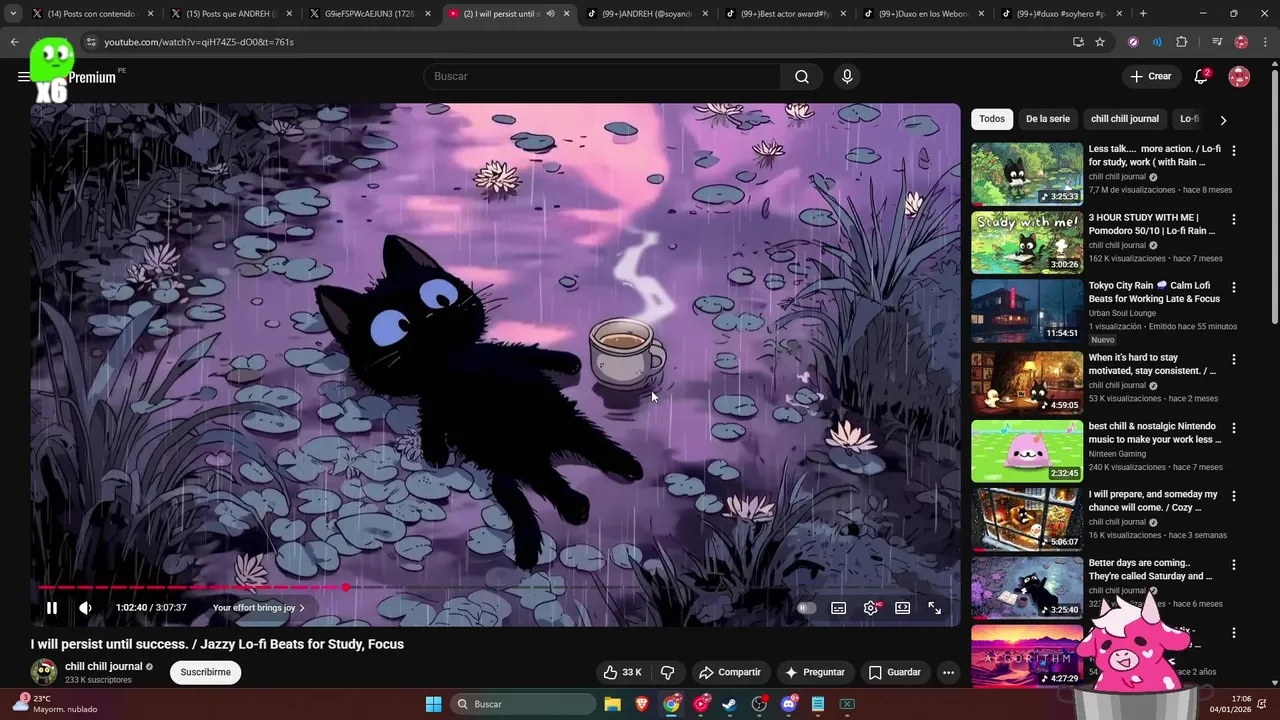
Task: Open the YouTube hamburger guide menu
Action: coord(24,77)
